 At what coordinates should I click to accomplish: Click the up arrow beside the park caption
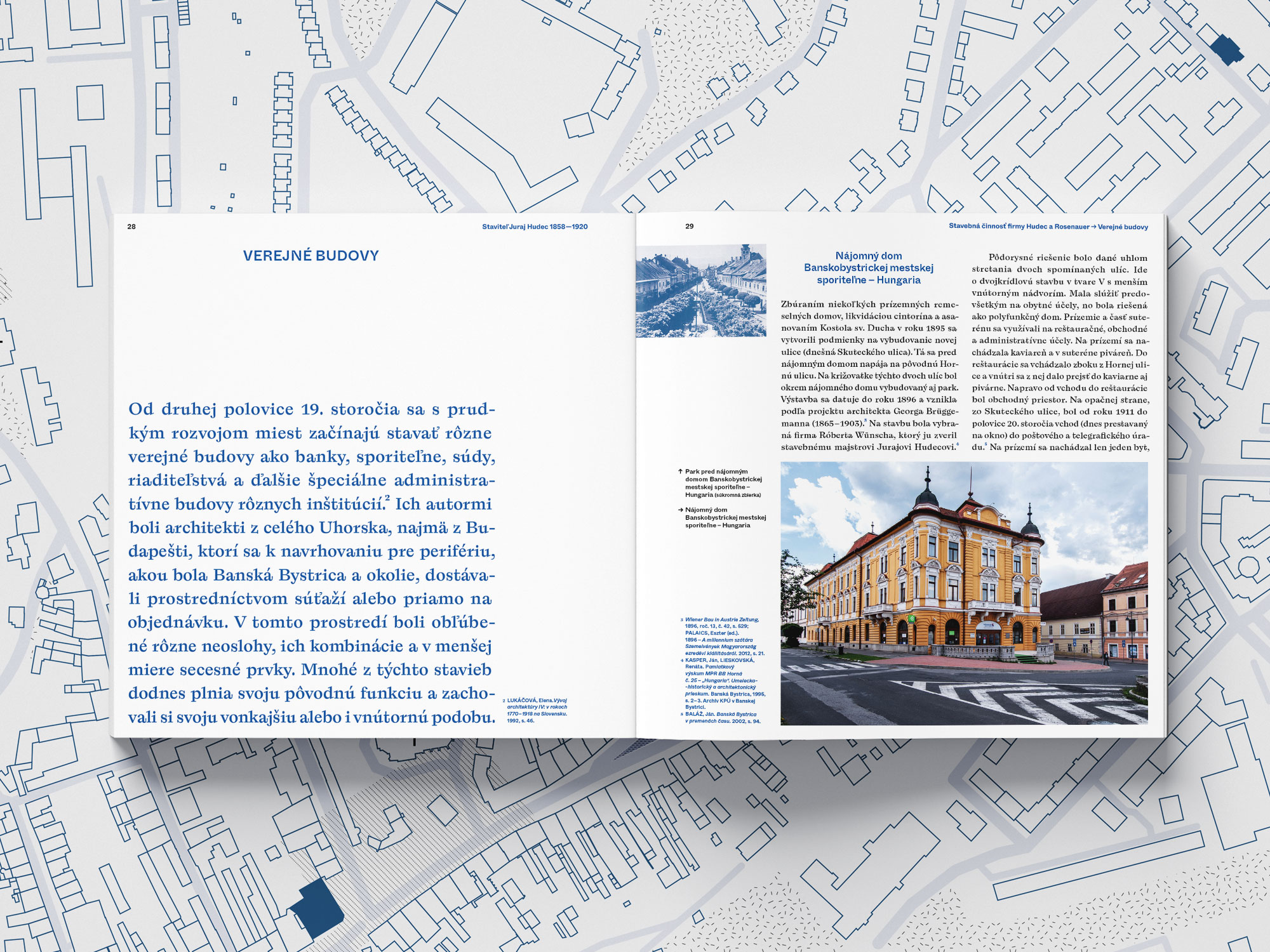click(680, 472)
